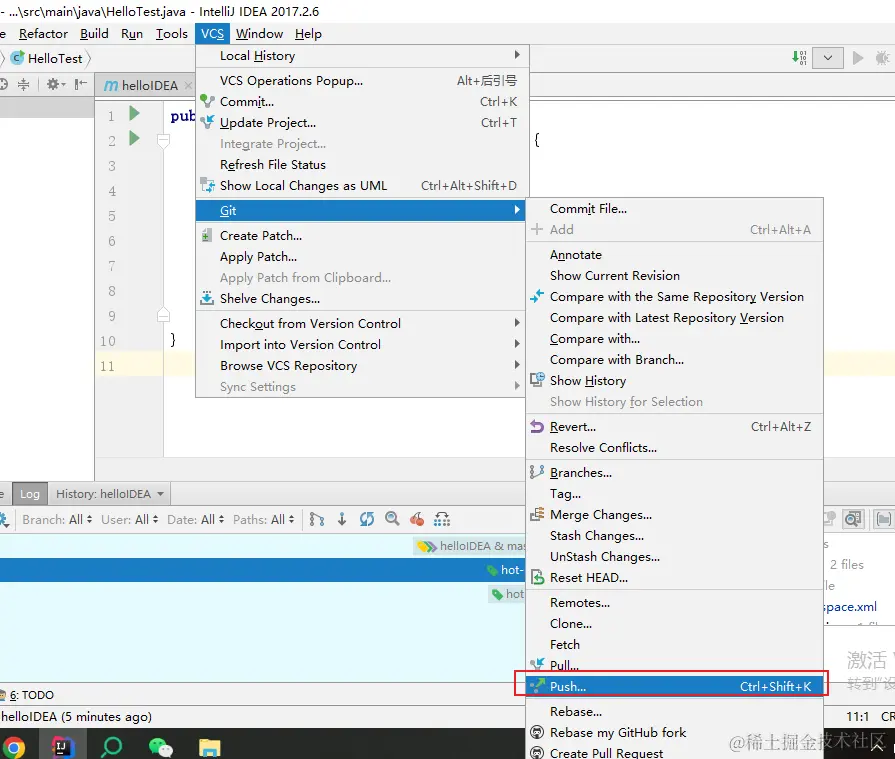The image size is (895, 759).
Task: Choose Fetch in Git submenu
Action: click(x=674, y=644)
